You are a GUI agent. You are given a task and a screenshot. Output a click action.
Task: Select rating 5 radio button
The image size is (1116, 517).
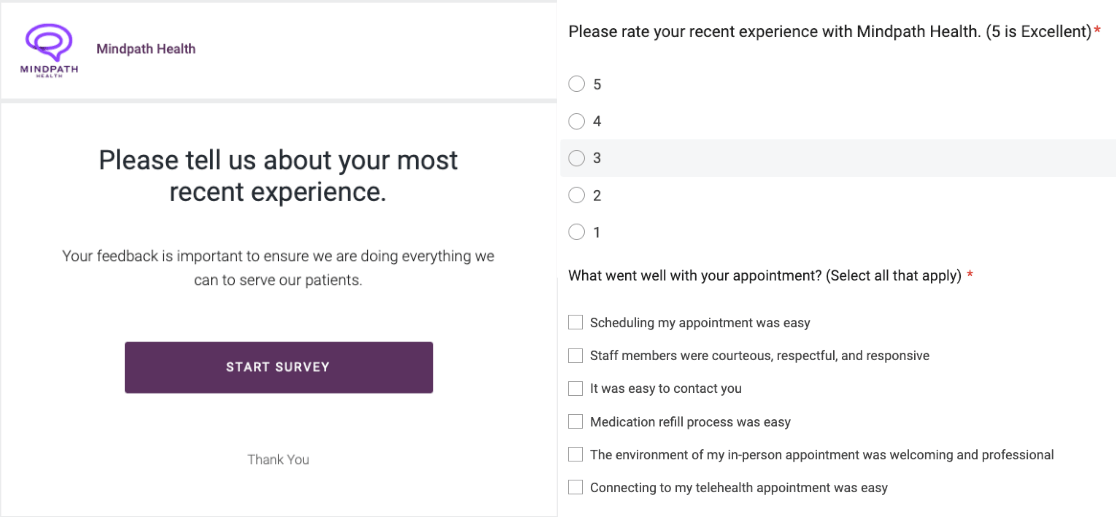point(576,84)
